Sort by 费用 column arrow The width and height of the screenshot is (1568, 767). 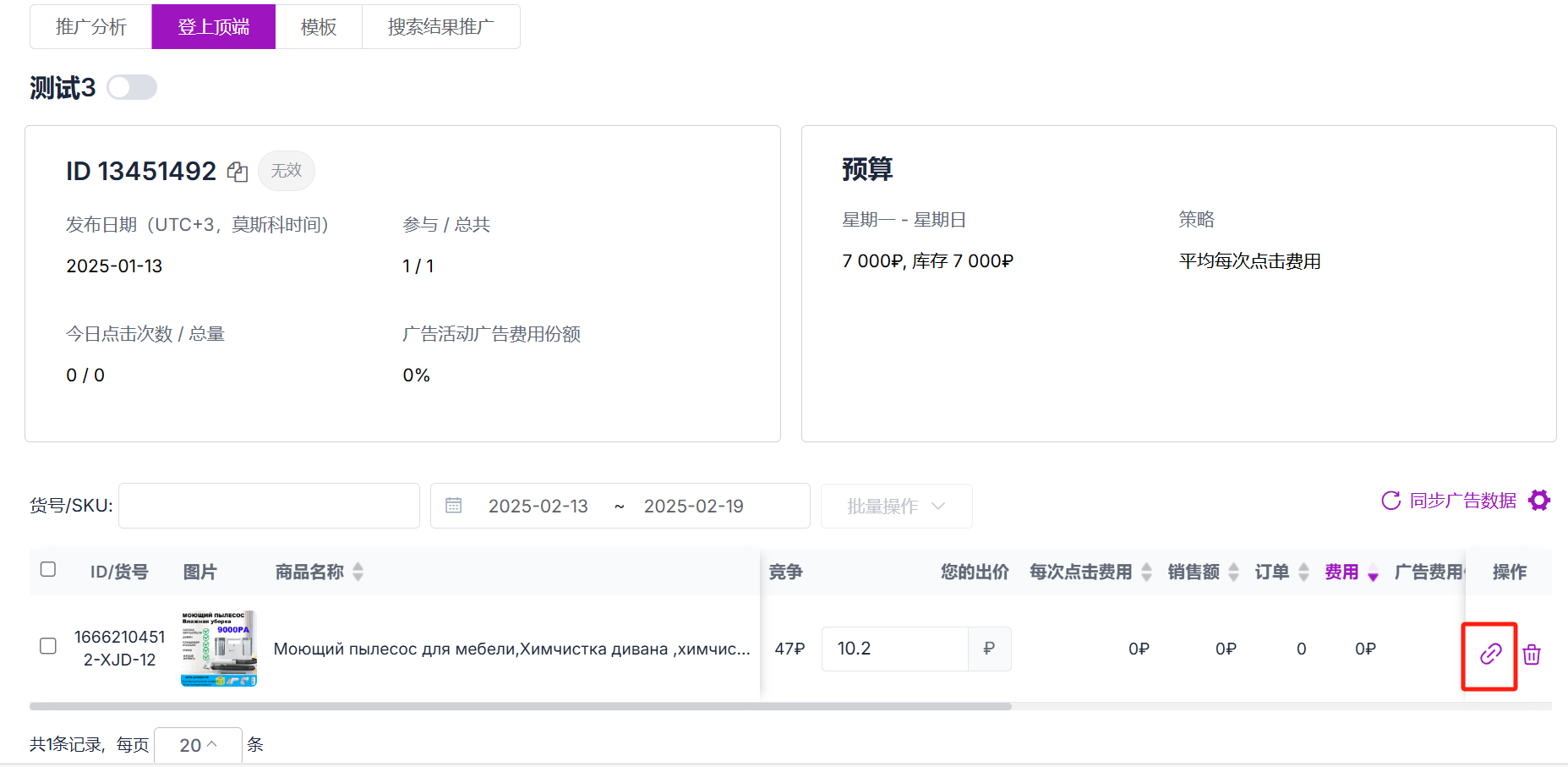(1373, 573)
